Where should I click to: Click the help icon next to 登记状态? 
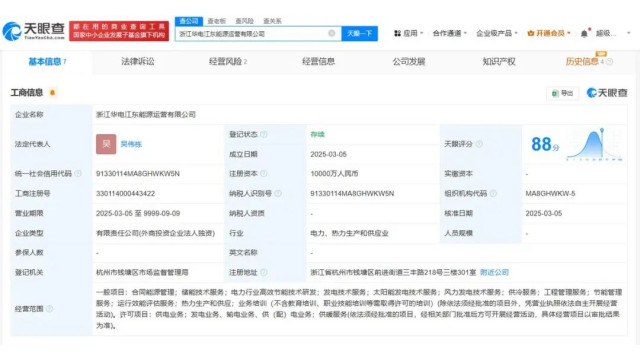coord(264,134)
